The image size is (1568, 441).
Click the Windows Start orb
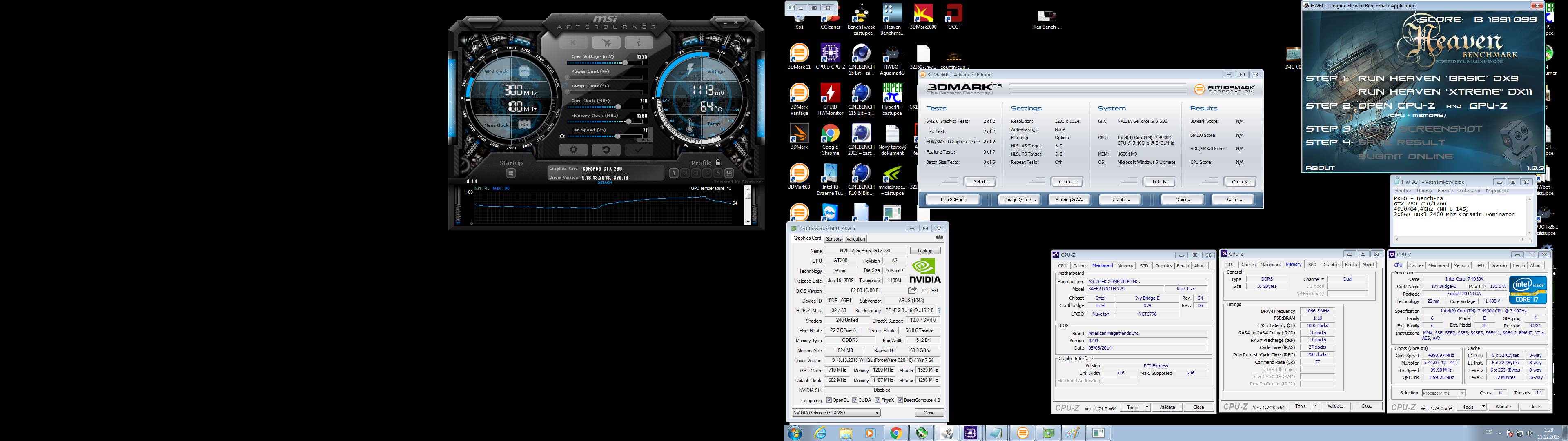pyautogui.click(x=795, y=433)
